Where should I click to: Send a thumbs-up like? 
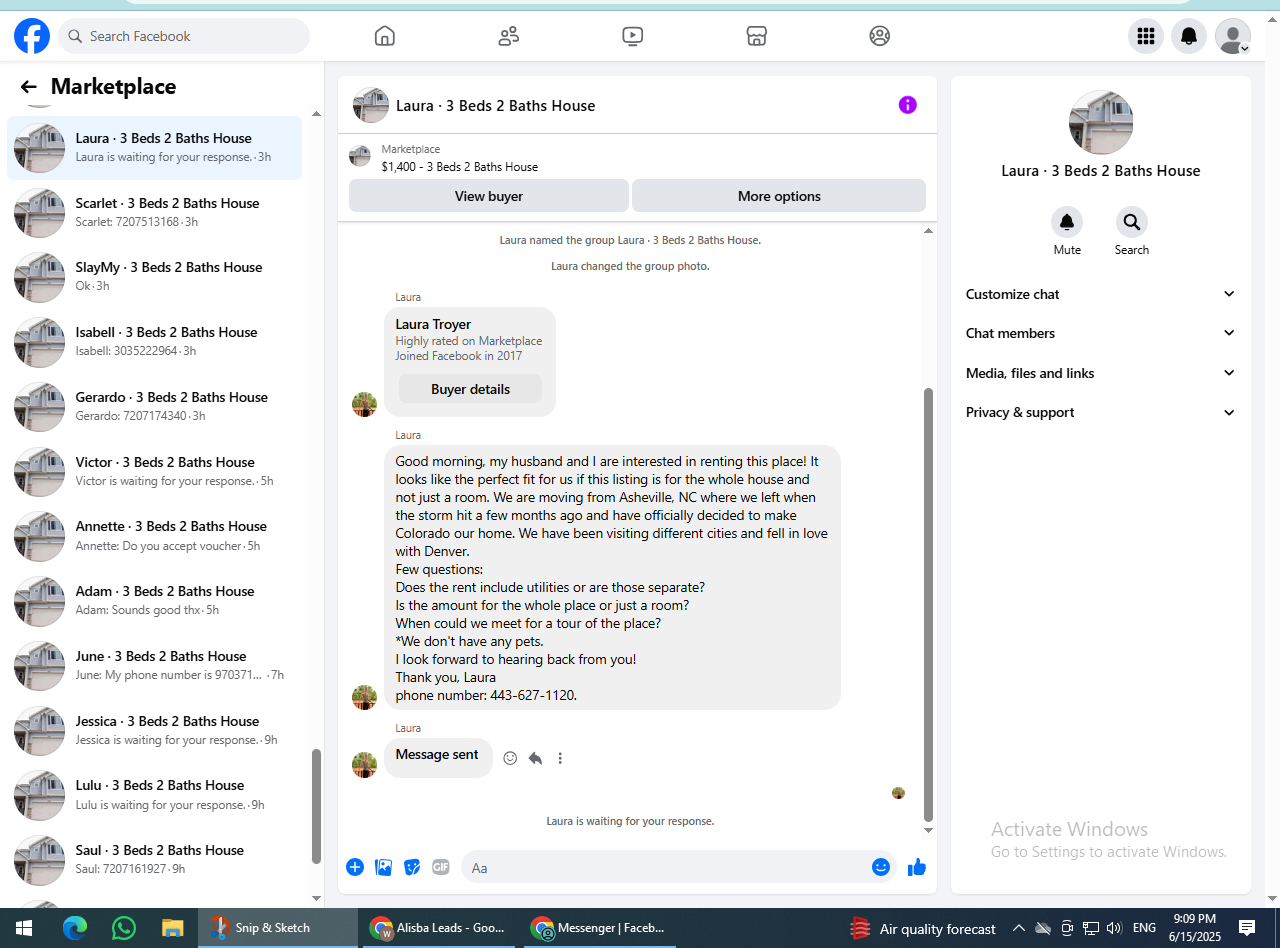[x=917, y=867]
